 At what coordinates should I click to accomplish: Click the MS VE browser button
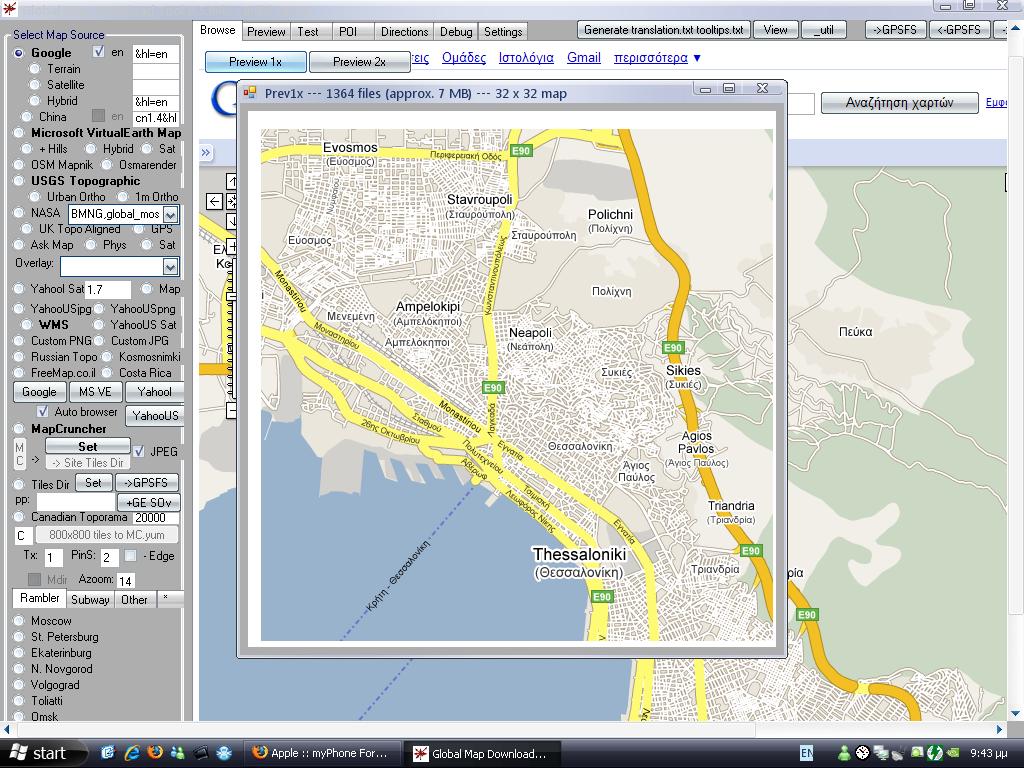tap(95, 392)
